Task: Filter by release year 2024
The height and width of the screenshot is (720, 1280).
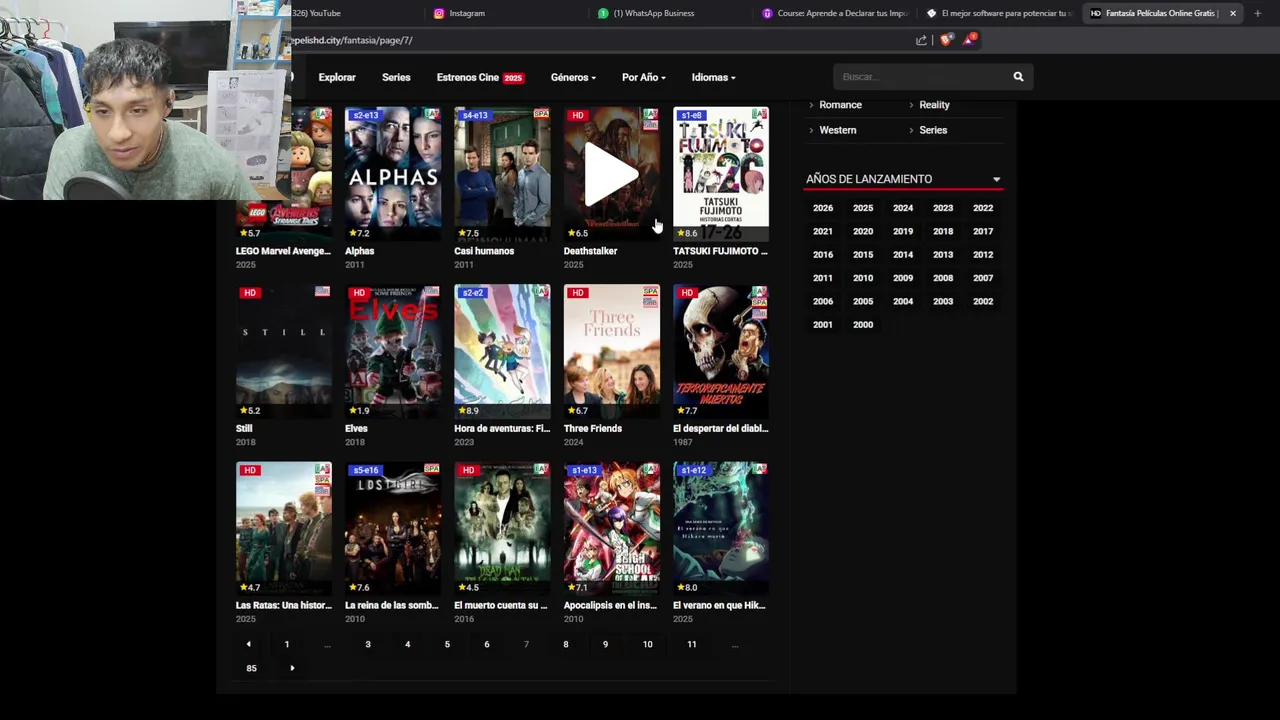Action: [903, 208]
